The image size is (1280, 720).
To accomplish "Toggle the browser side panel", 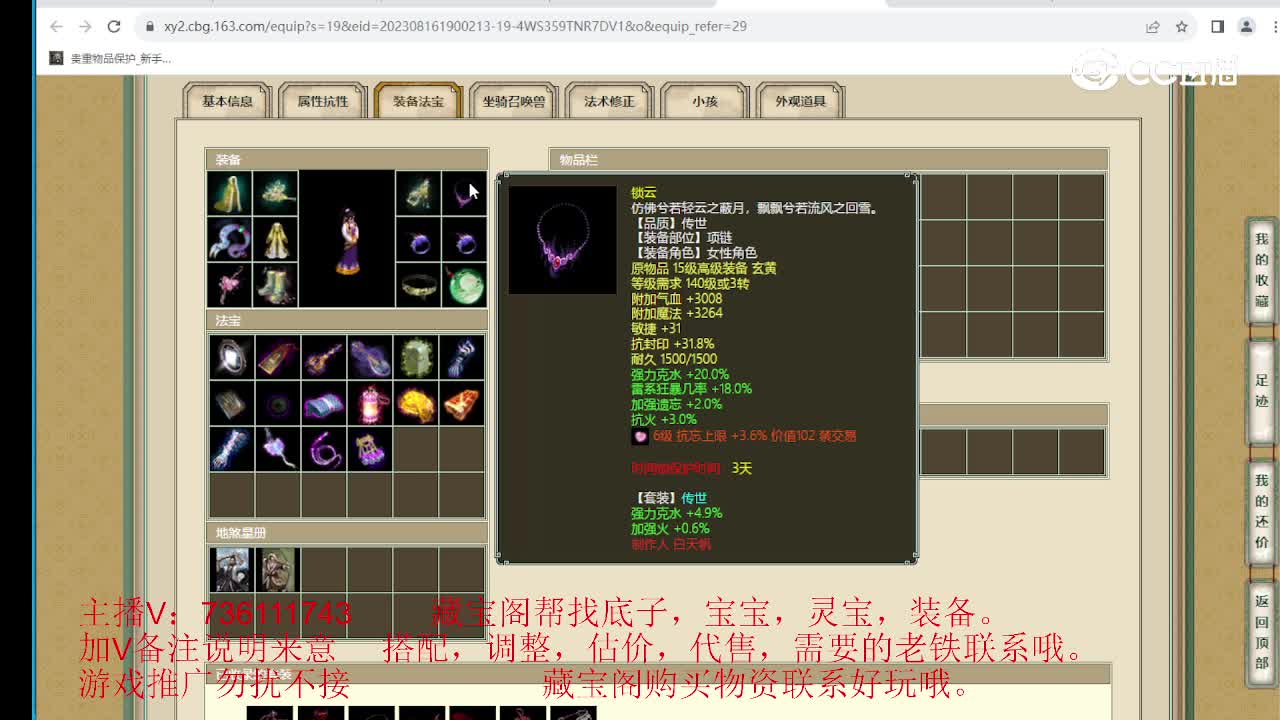I will tap(1217, 27).
